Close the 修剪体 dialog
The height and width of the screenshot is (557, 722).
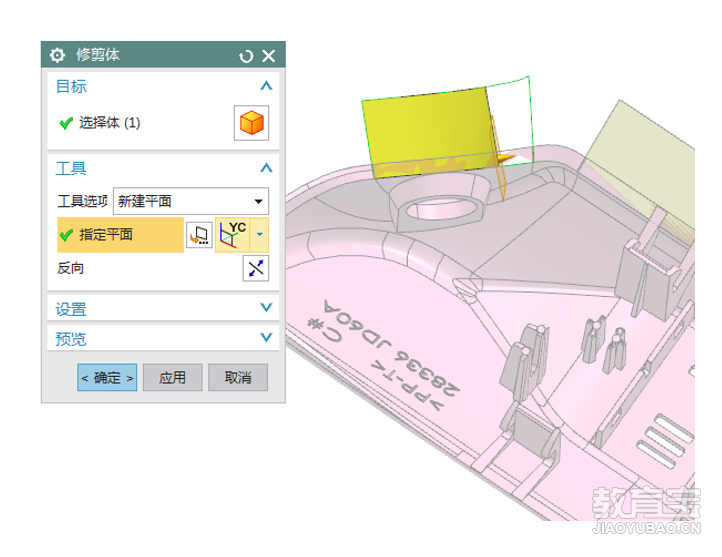point(268,56)
